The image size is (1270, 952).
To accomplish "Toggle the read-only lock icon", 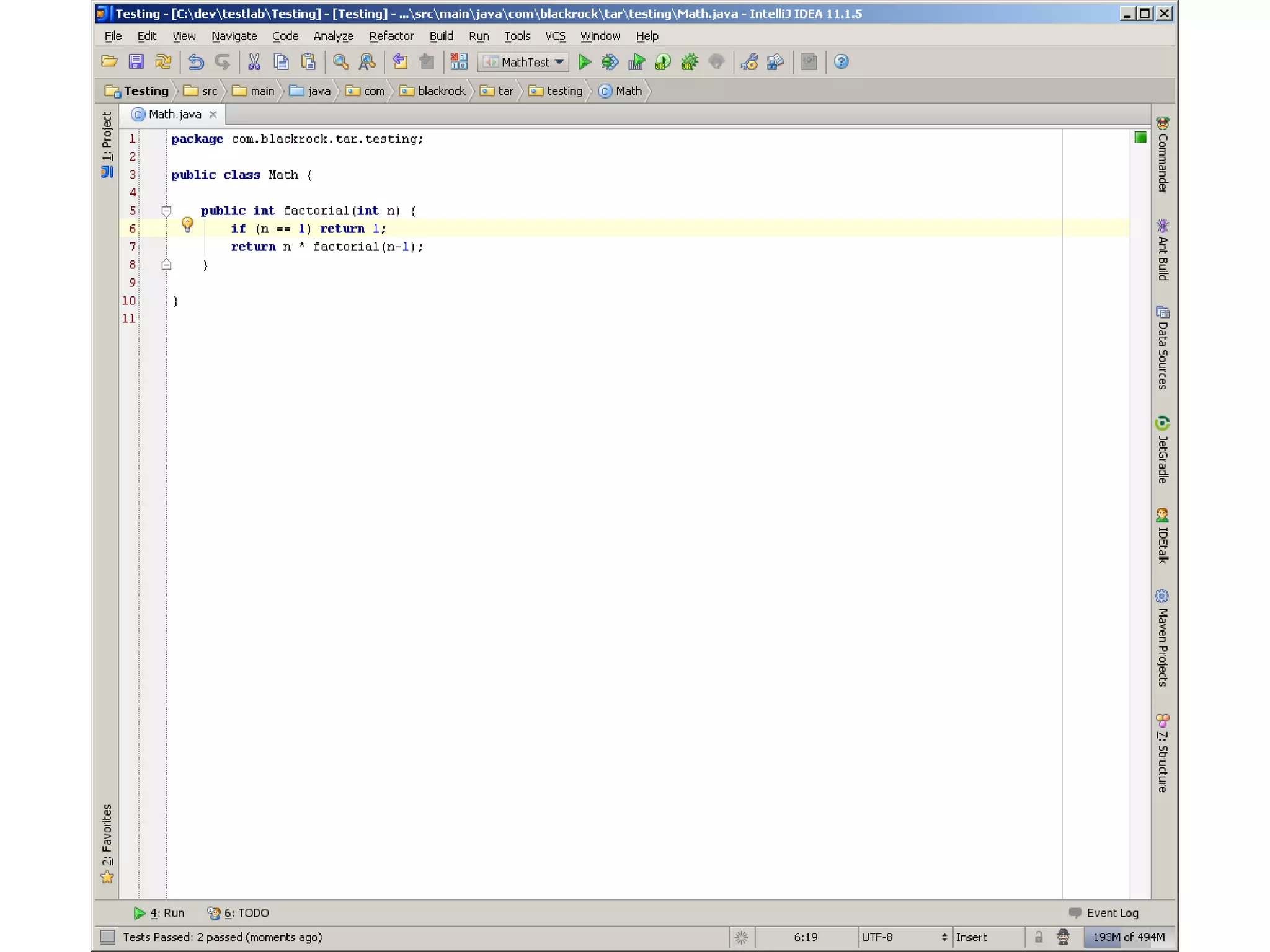I will click(x=1039, y=937).
